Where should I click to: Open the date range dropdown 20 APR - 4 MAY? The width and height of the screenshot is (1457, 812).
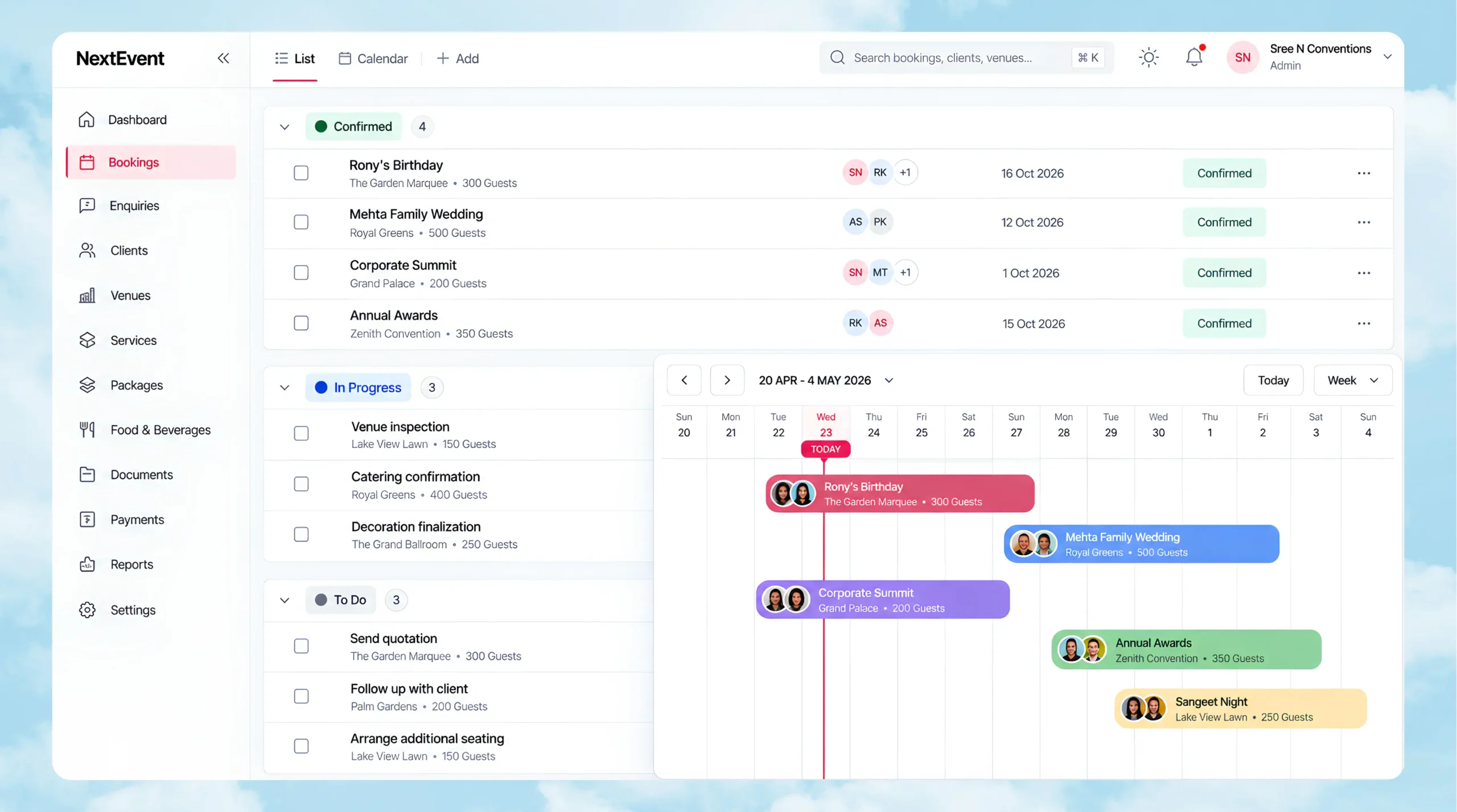826,380
